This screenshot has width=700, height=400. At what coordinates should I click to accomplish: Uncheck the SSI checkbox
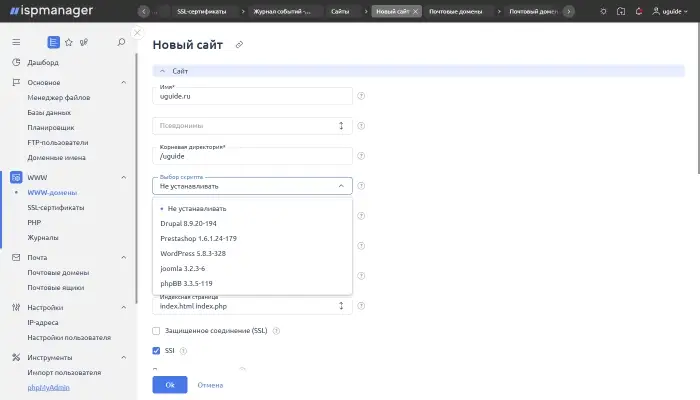point(156,351)
